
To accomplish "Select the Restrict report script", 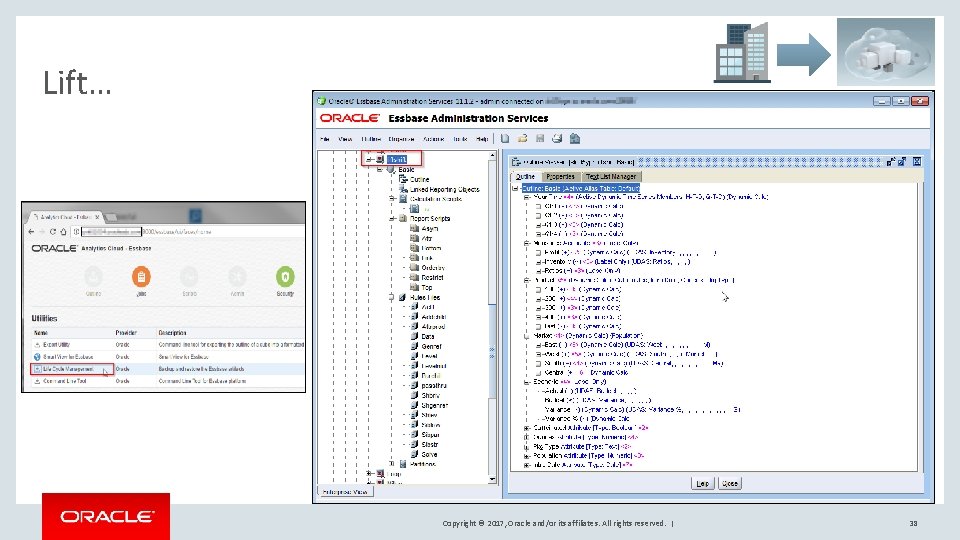I will [x=432, y=277].
